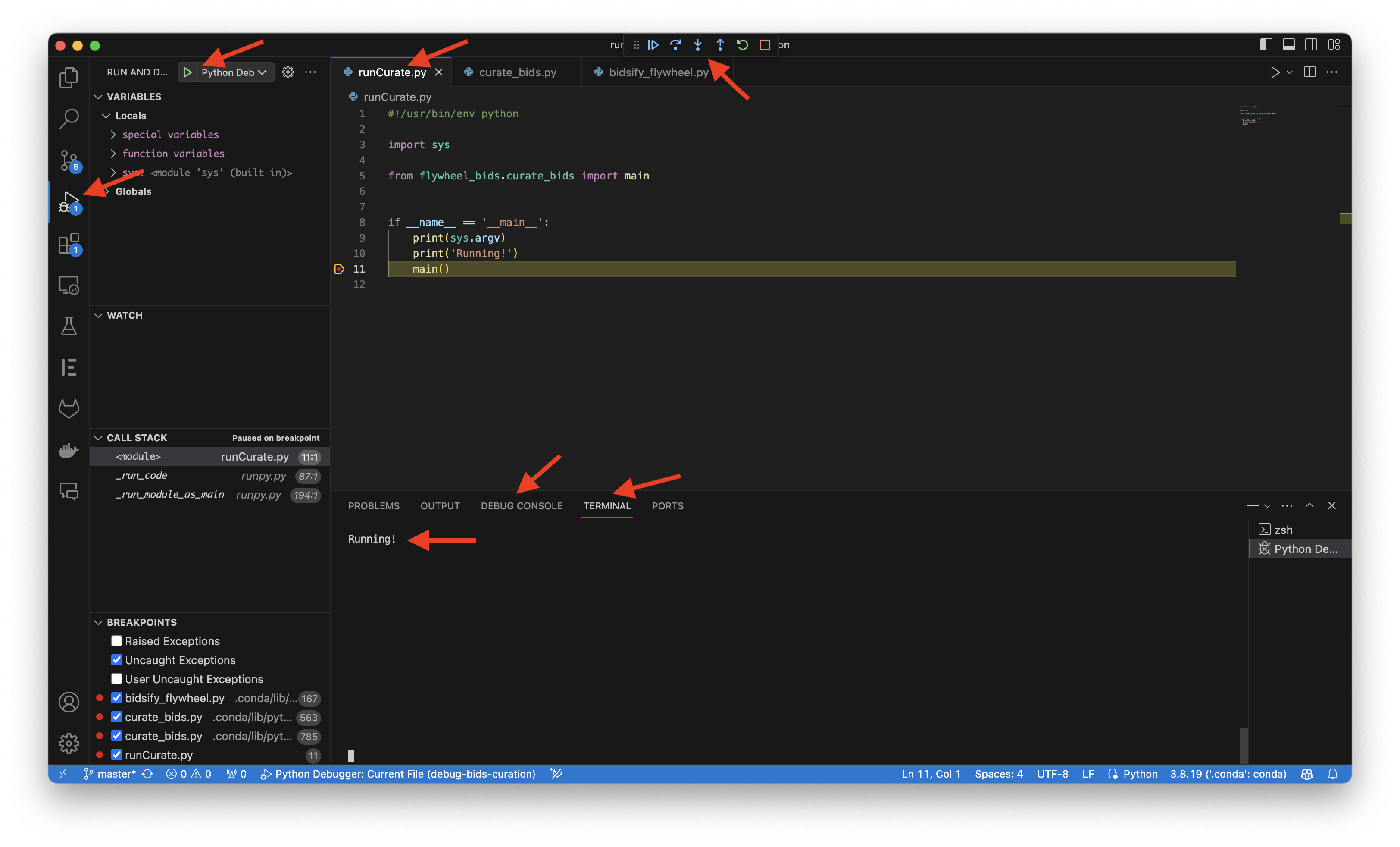
Task: Open Remote Explorer icon in activity bar
Action: tap(69, 285)
